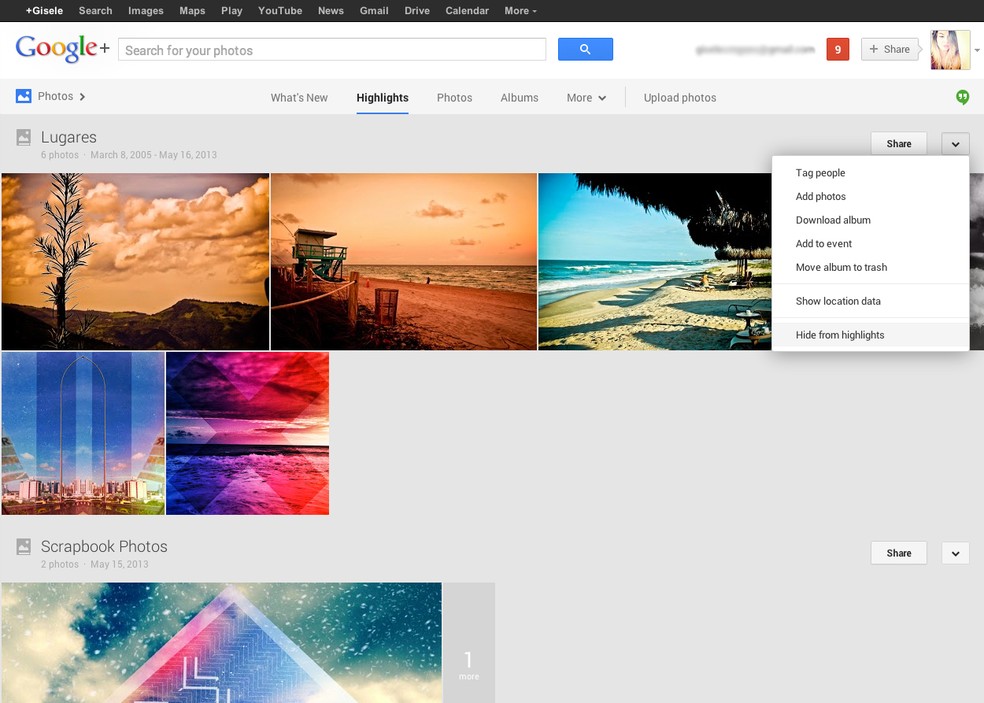
Task: Open the +Gisele link in the top bar
Action: click(x=44, y=11)
